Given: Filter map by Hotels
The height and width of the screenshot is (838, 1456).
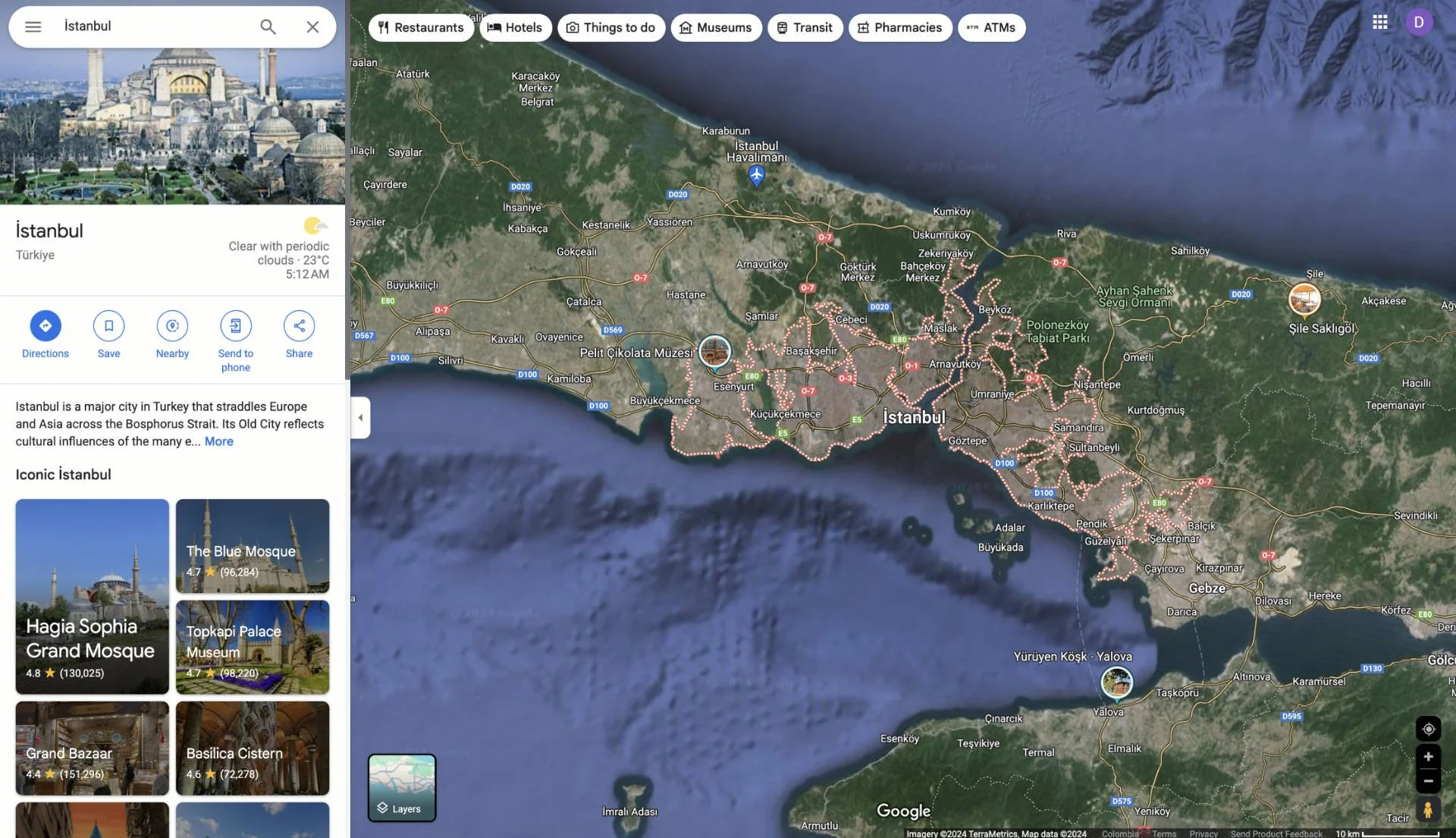Looking at the screenshot, I should pos(515,27).
